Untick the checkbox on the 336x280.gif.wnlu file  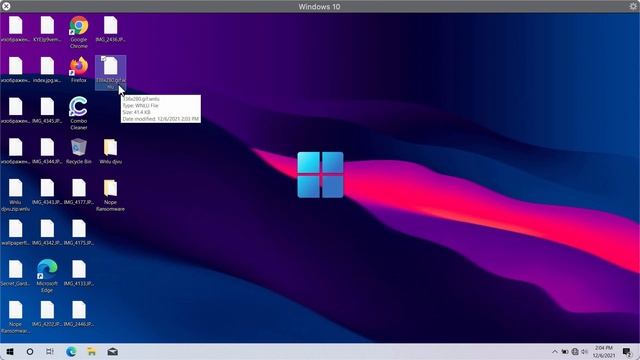pyautogui.click(x=103, y=59)
